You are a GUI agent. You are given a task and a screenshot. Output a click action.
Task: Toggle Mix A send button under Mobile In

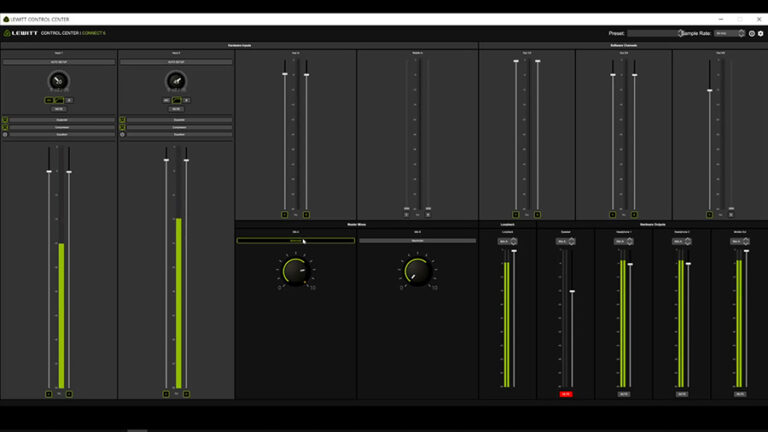pos(407,215)
